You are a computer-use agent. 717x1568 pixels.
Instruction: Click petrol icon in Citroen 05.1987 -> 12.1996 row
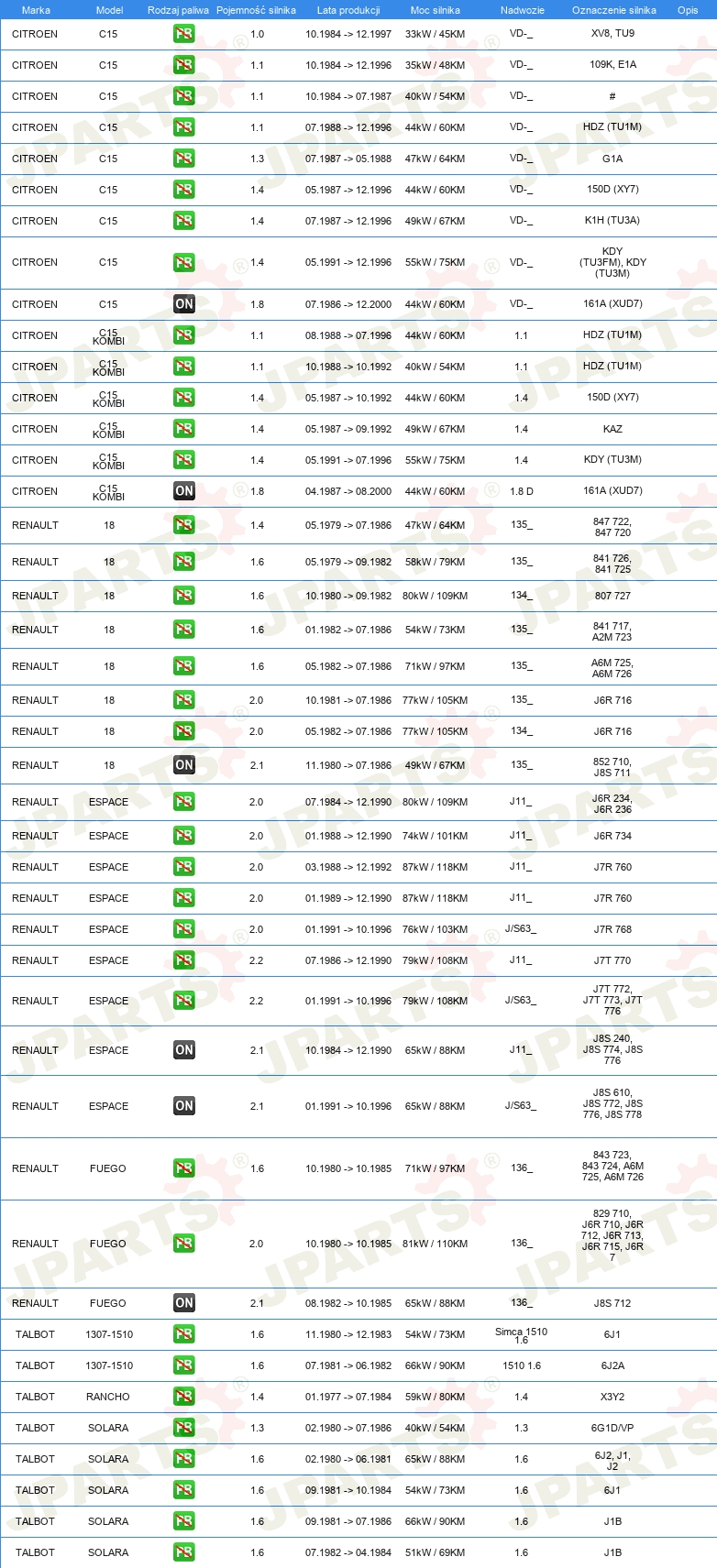pyautogui.click(x=183, y=190)
